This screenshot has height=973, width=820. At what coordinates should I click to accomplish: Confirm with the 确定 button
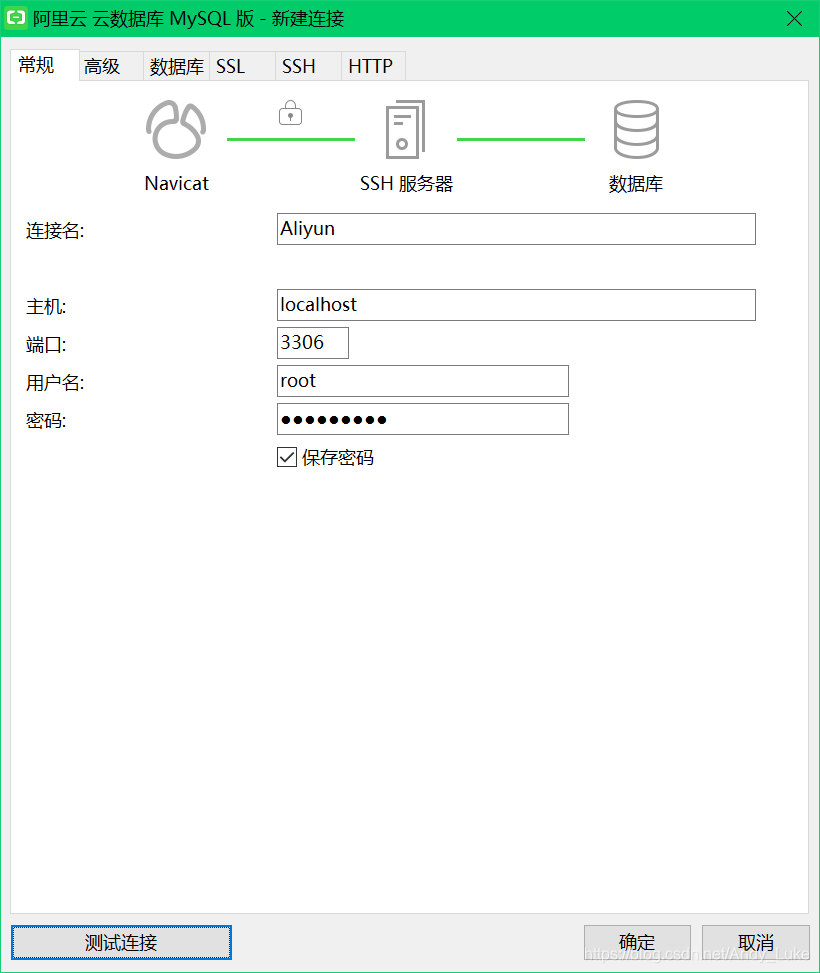(x=637, y=942)
